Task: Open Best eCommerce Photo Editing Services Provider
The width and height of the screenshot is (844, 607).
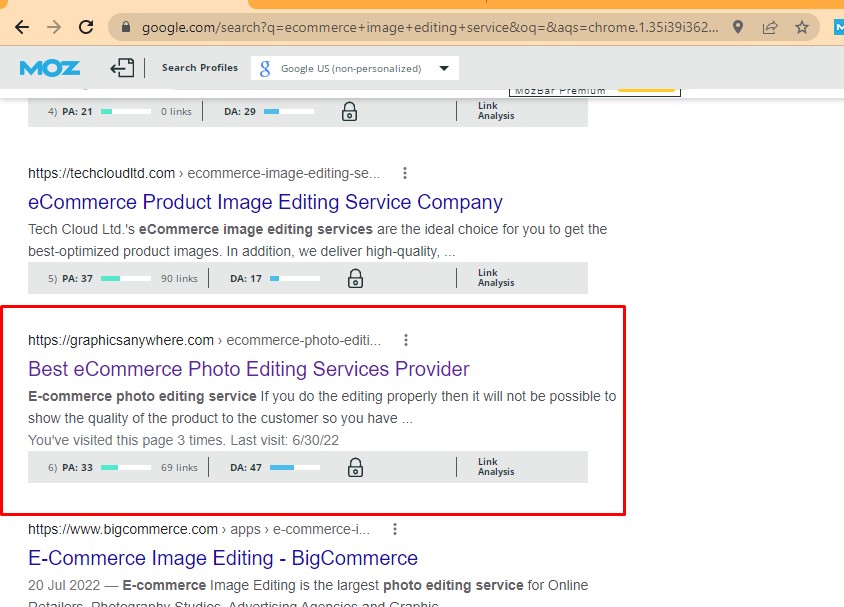Action: click(249, 369)
